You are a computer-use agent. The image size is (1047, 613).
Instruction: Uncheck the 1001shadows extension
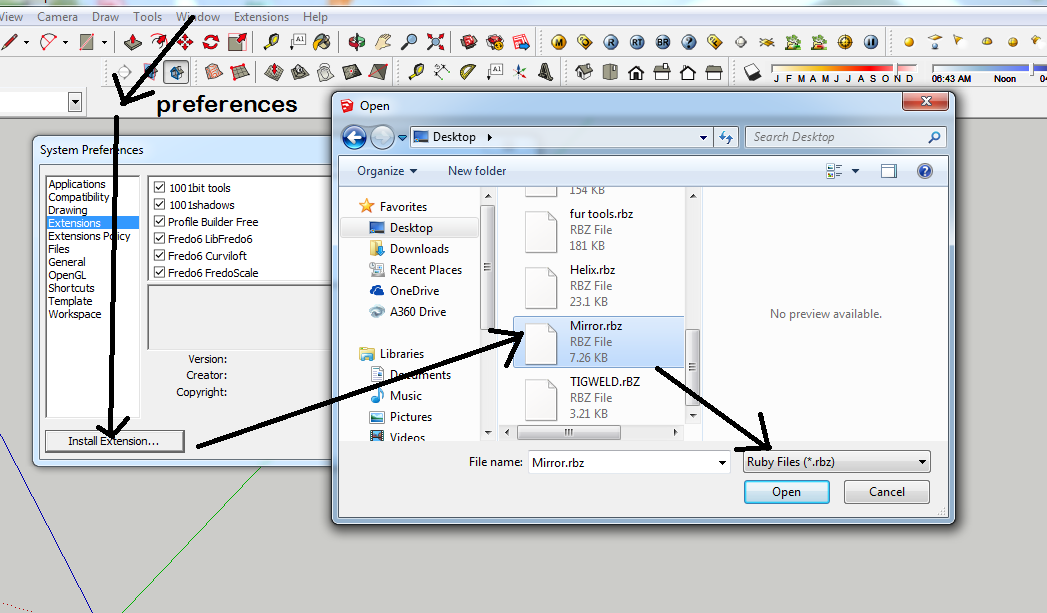pyautogui.click(x=160, y=204)
